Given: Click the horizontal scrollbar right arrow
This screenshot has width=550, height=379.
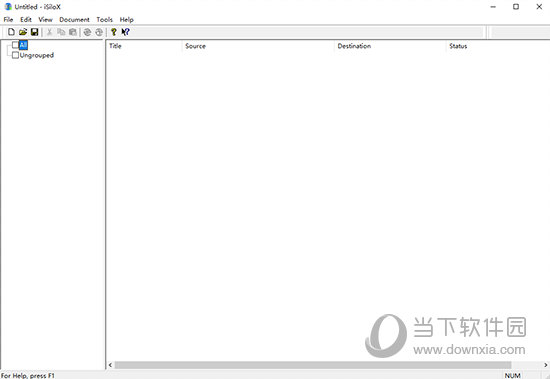Looking at the screenshot, I should [x=545, y=365].
